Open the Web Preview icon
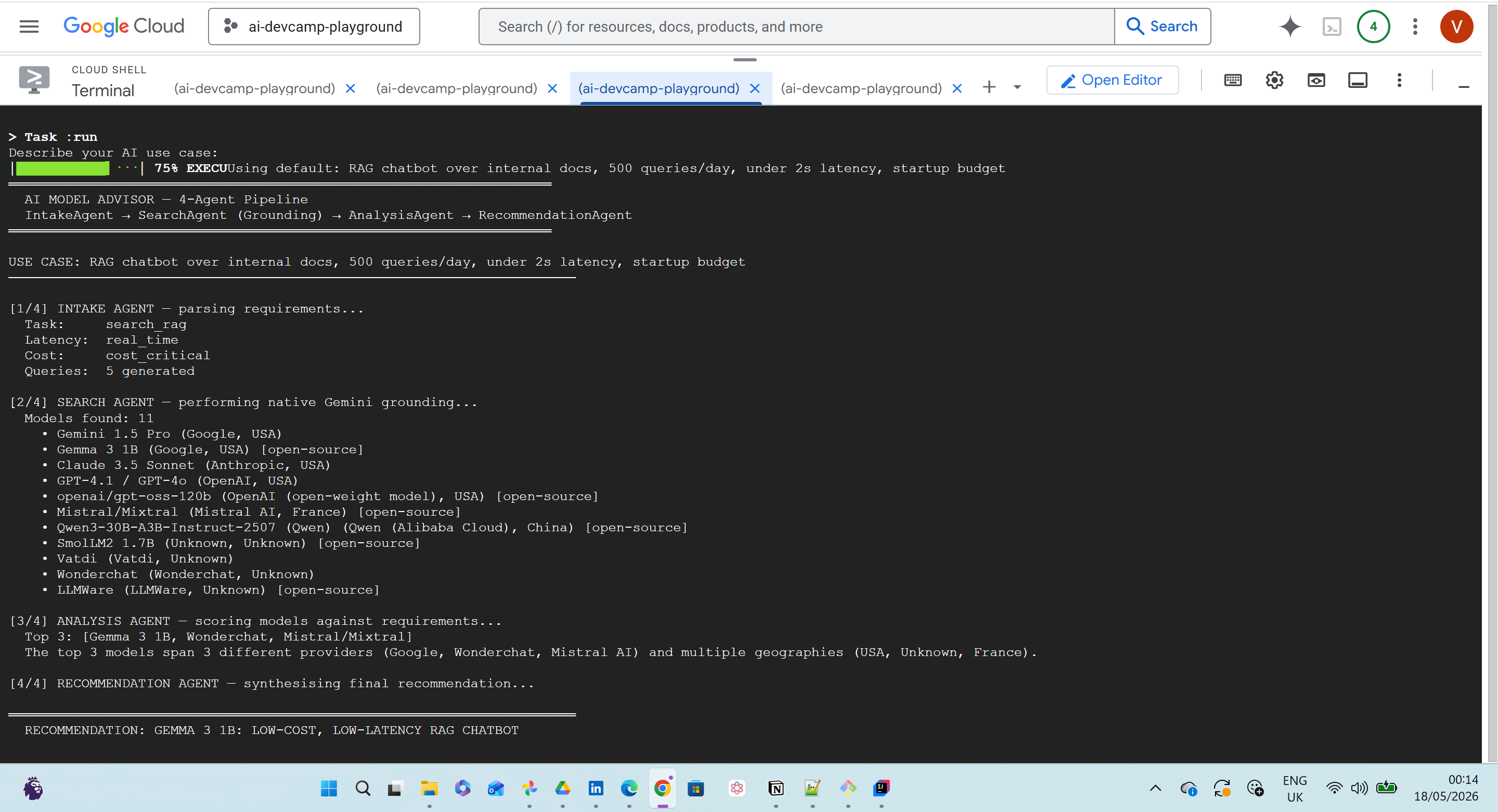This screenshot has height=812, width=1498. (1316, 80)
